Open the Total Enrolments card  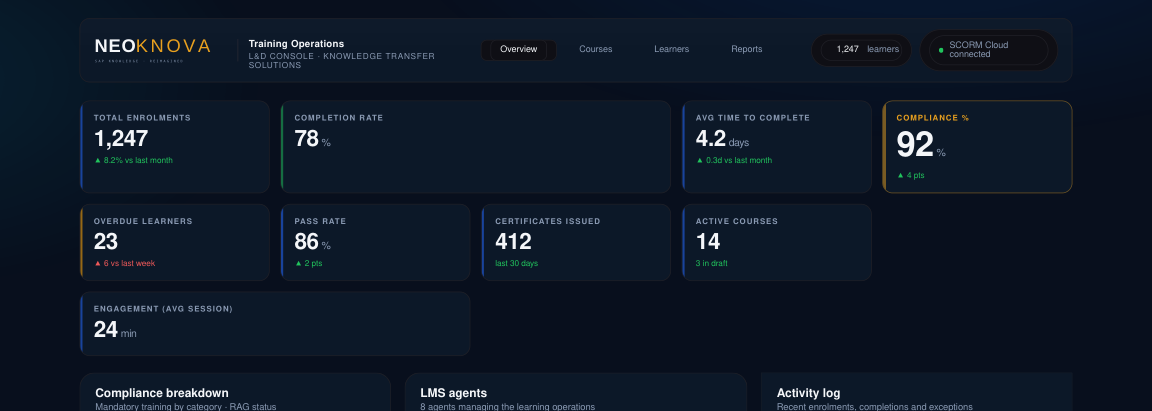click(x=175, y=147)
